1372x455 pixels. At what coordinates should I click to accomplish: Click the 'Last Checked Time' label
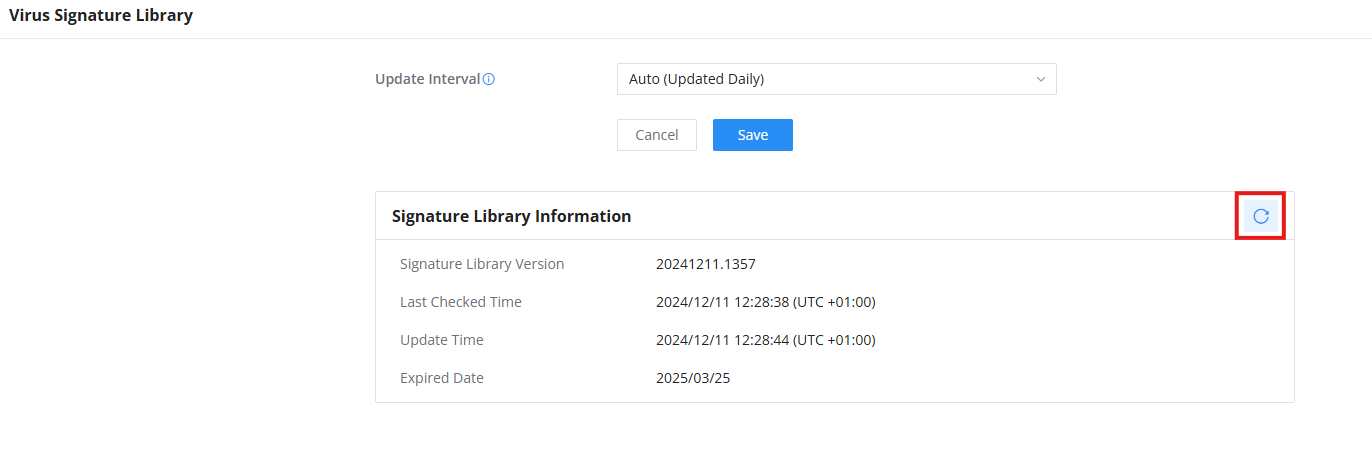pos(461,302)
